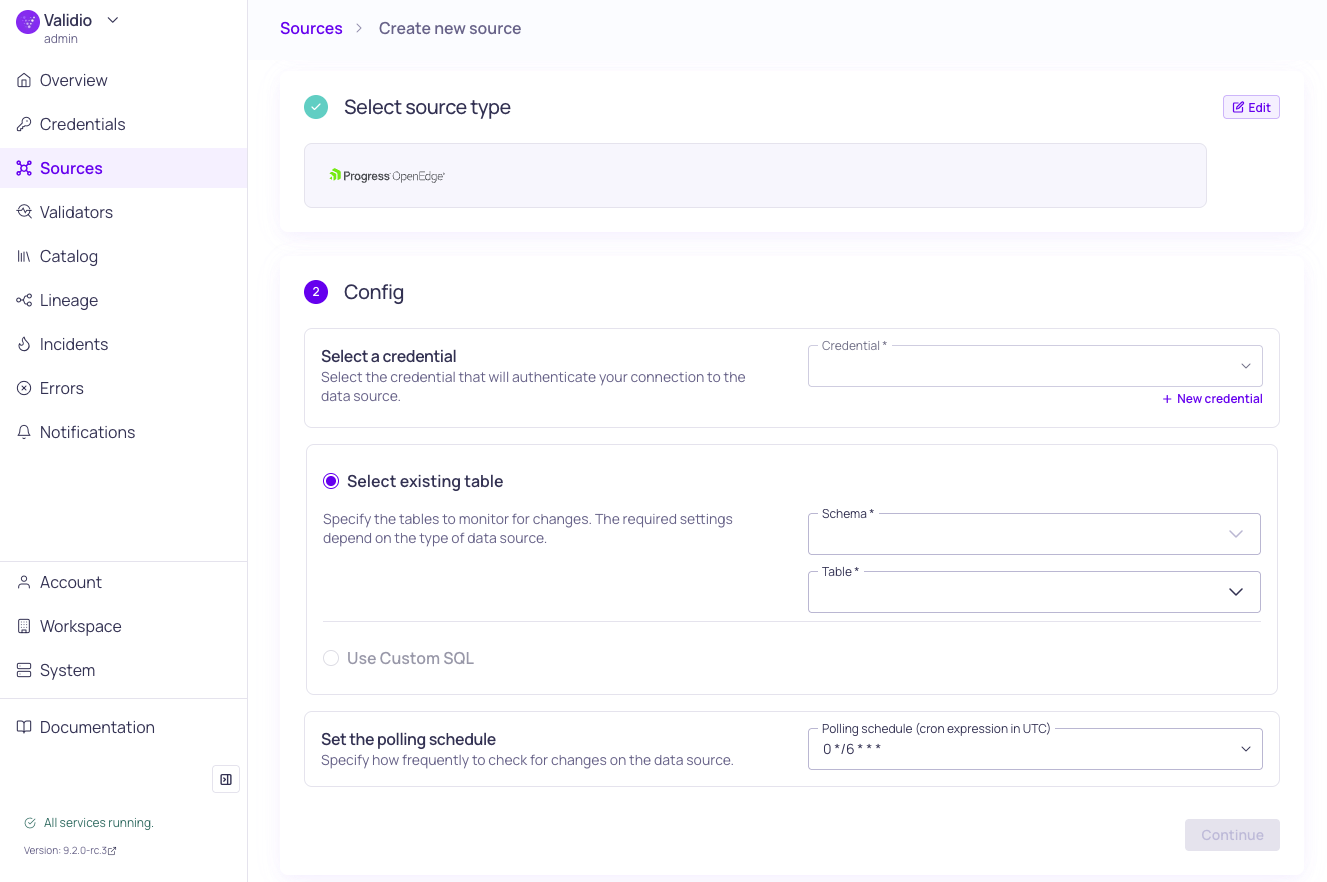Screen dimensions: 1327x882
Task: Click the Errors circle-x icon
Action: click(24, 388)
